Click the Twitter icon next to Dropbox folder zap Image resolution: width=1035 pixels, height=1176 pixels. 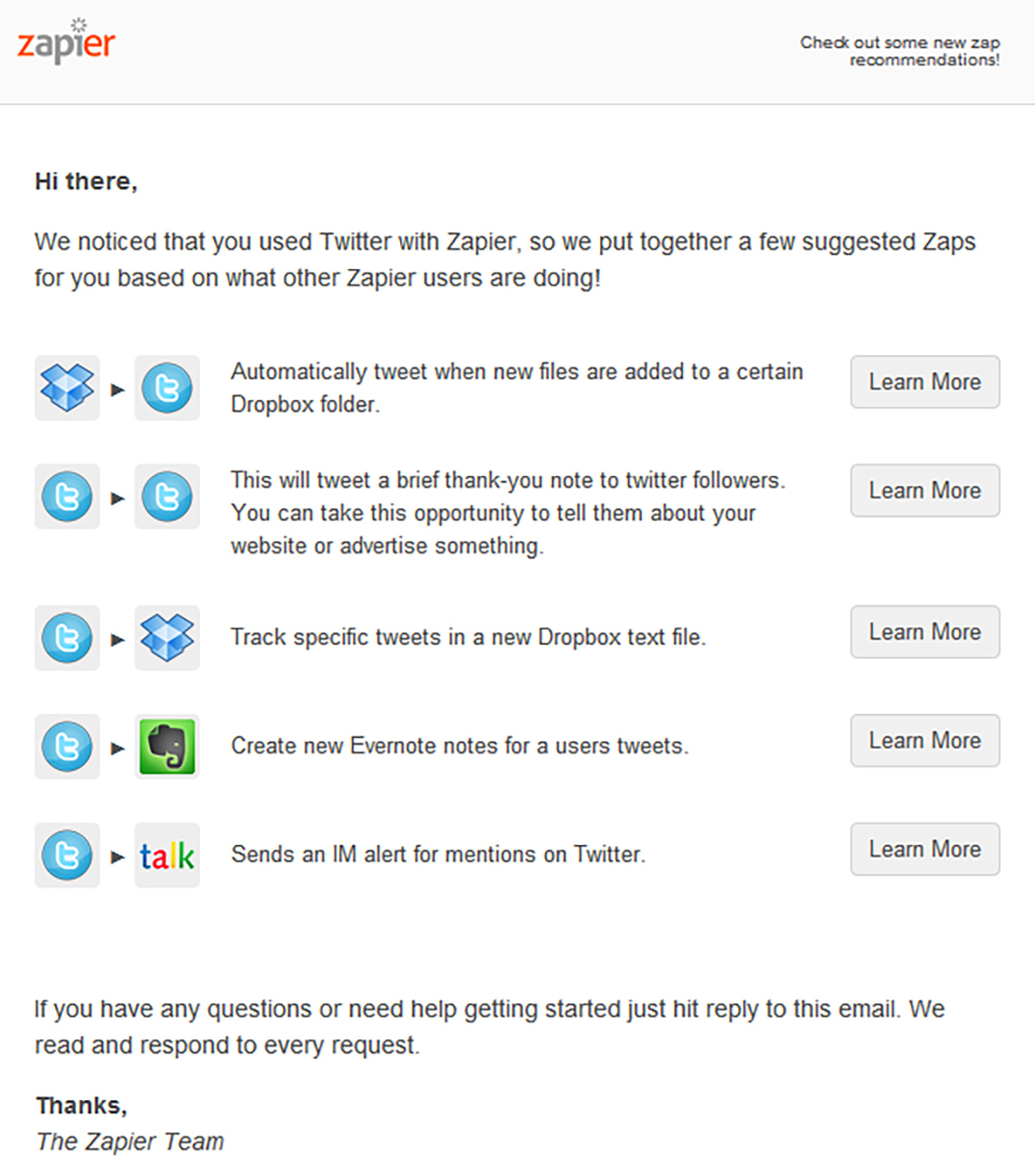167,388
